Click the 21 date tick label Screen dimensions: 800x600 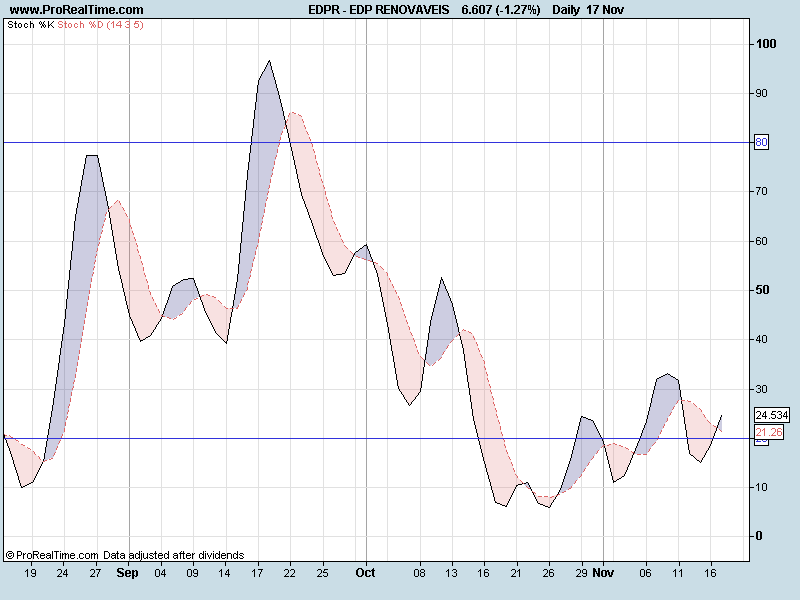pyautogui.click(x=516, y=573)
